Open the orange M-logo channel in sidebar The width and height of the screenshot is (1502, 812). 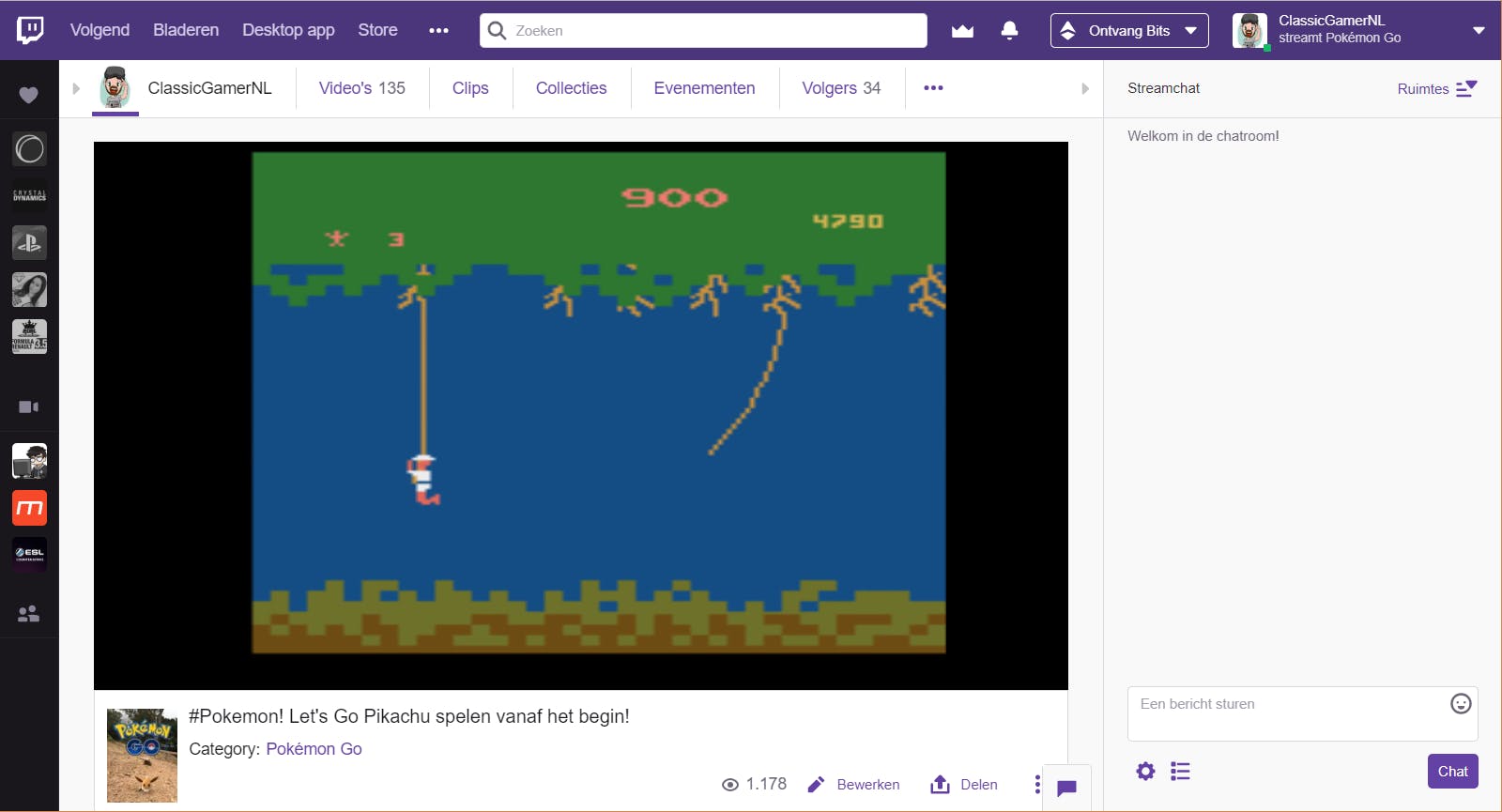29,508
